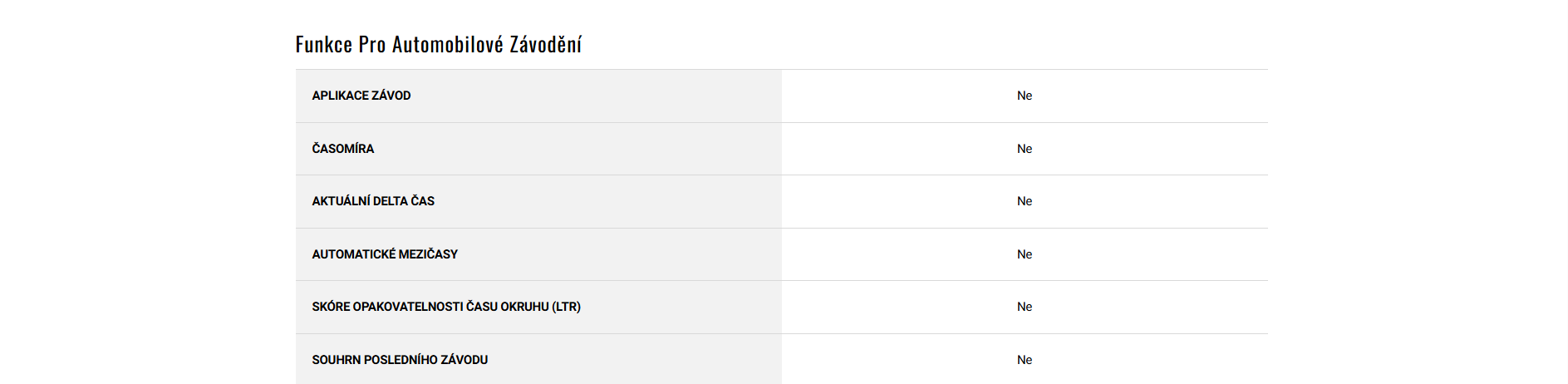Screen dimensions: 1568x384
Task: Click the word "Automobilové" in the section title
Action: tap(447, 45)
